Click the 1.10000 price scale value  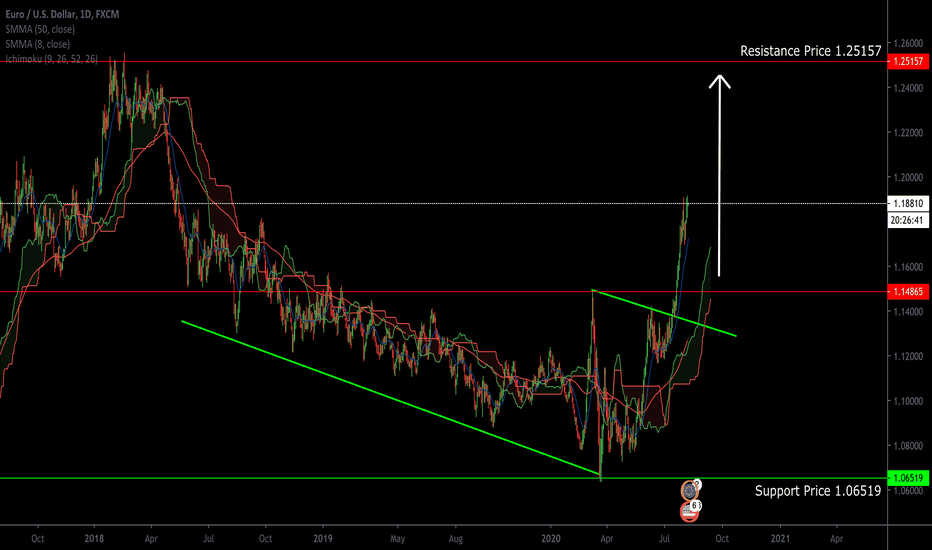pos(909,401)
